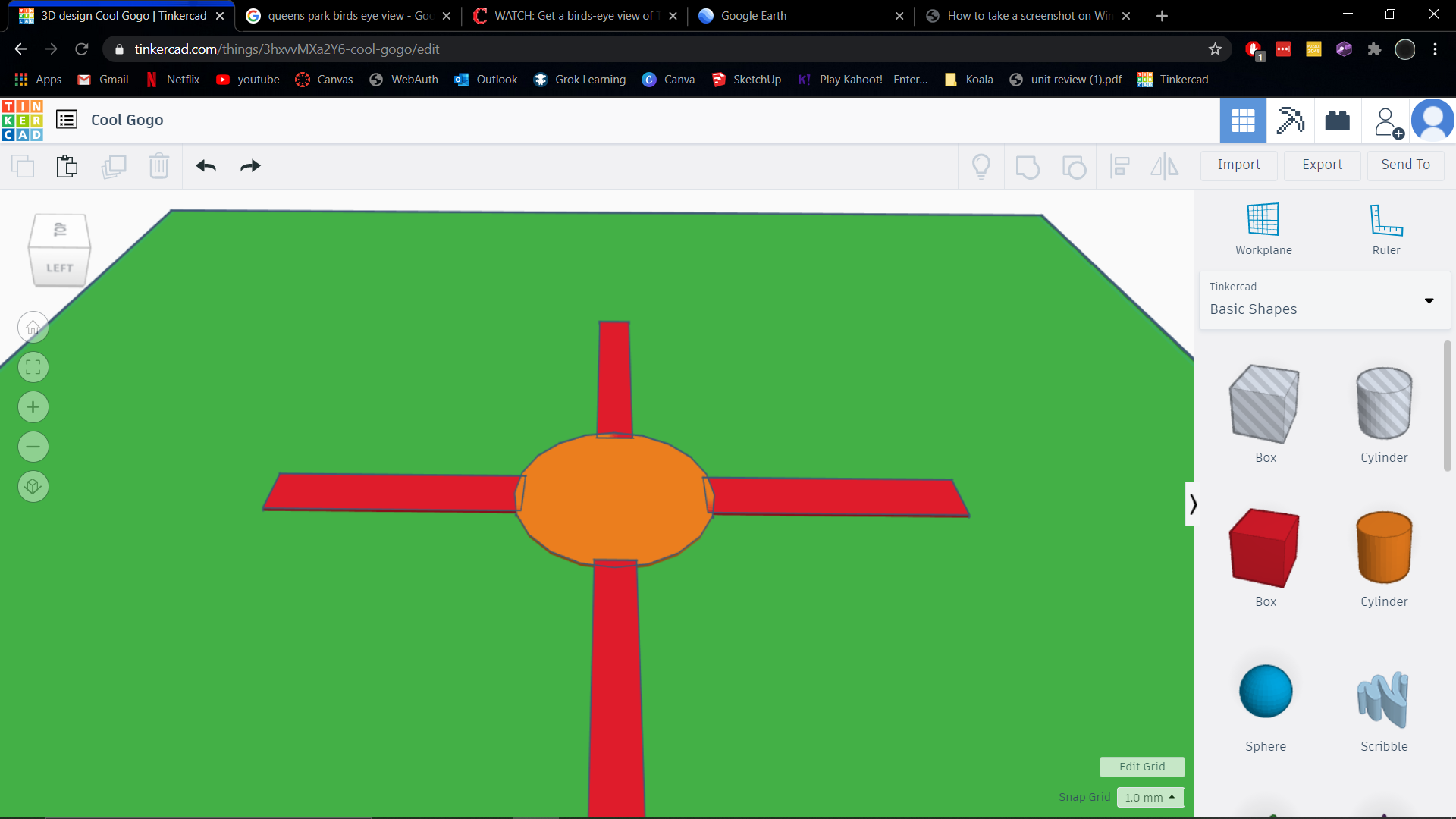Image resolution: width=1456 pixels, height=819 pixels.
Task: Click the Copy toolbar icon
Action: click(23, 166)
